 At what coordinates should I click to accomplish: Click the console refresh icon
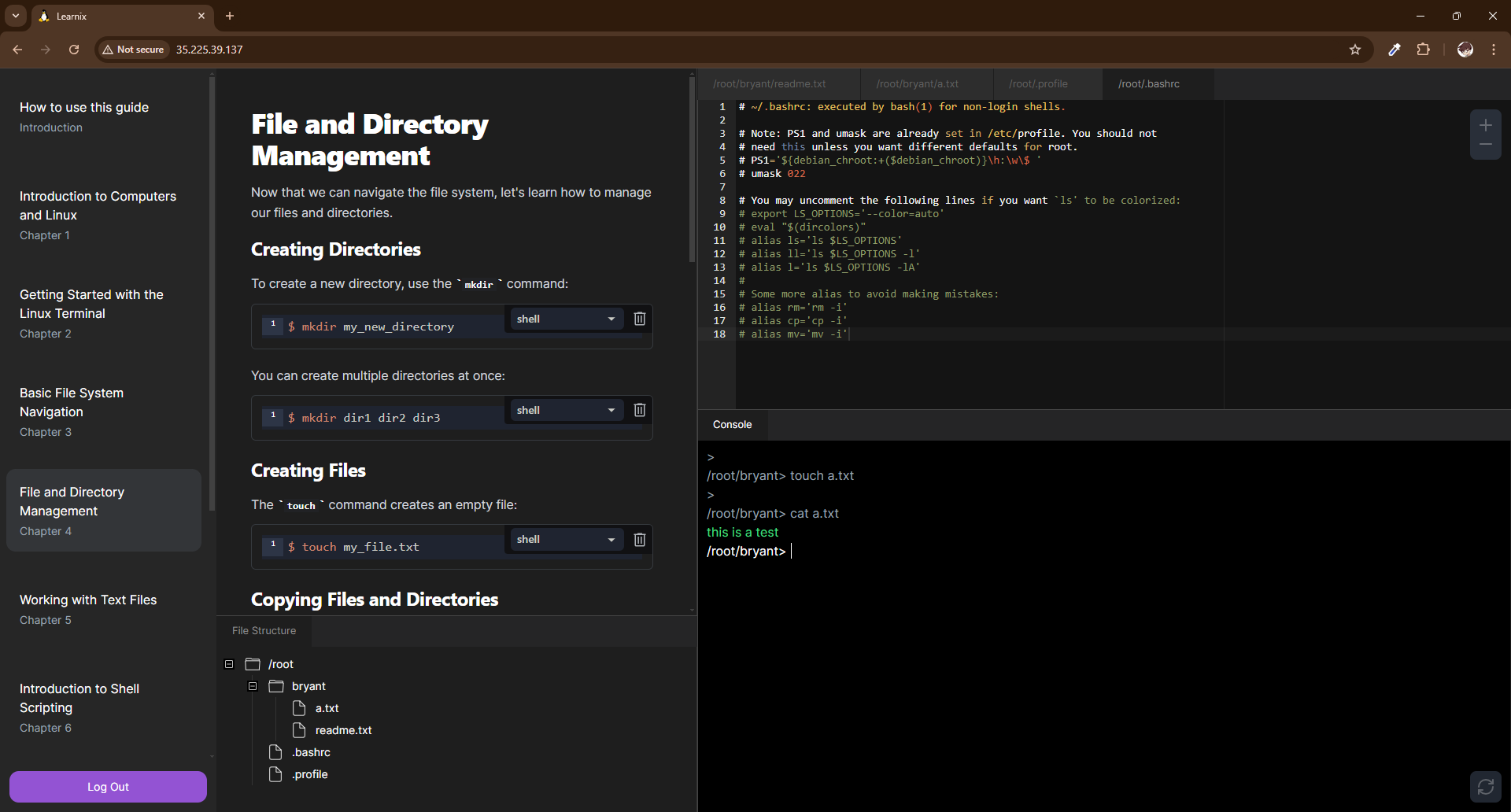click(1485, 786)
